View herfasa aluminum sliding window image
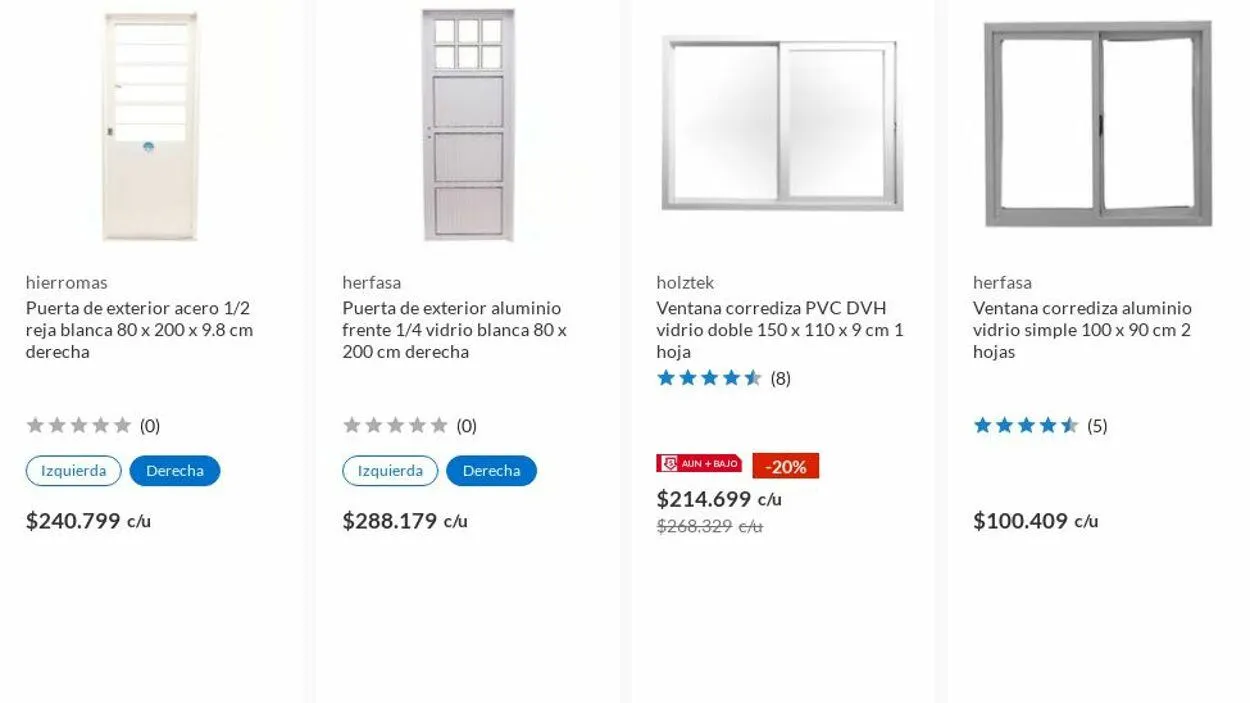This screenshot has width=1250, height=703. pyautogui.click(x=1097, y=125)
